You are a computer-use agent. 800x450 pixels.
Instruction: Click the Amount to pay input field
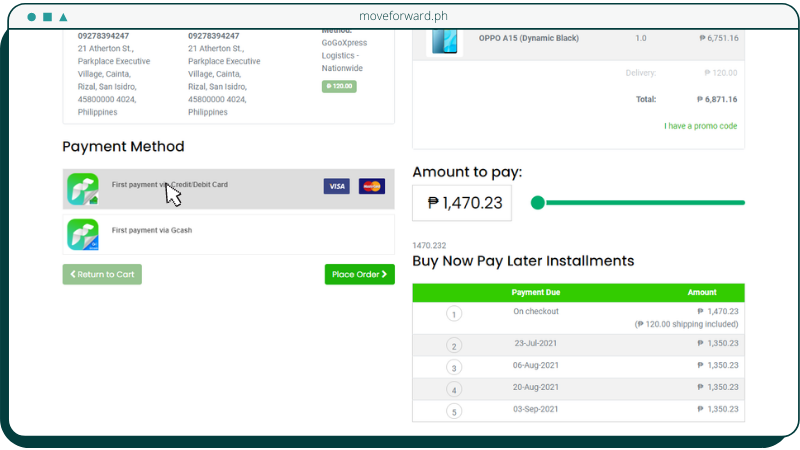pos(462,203)
